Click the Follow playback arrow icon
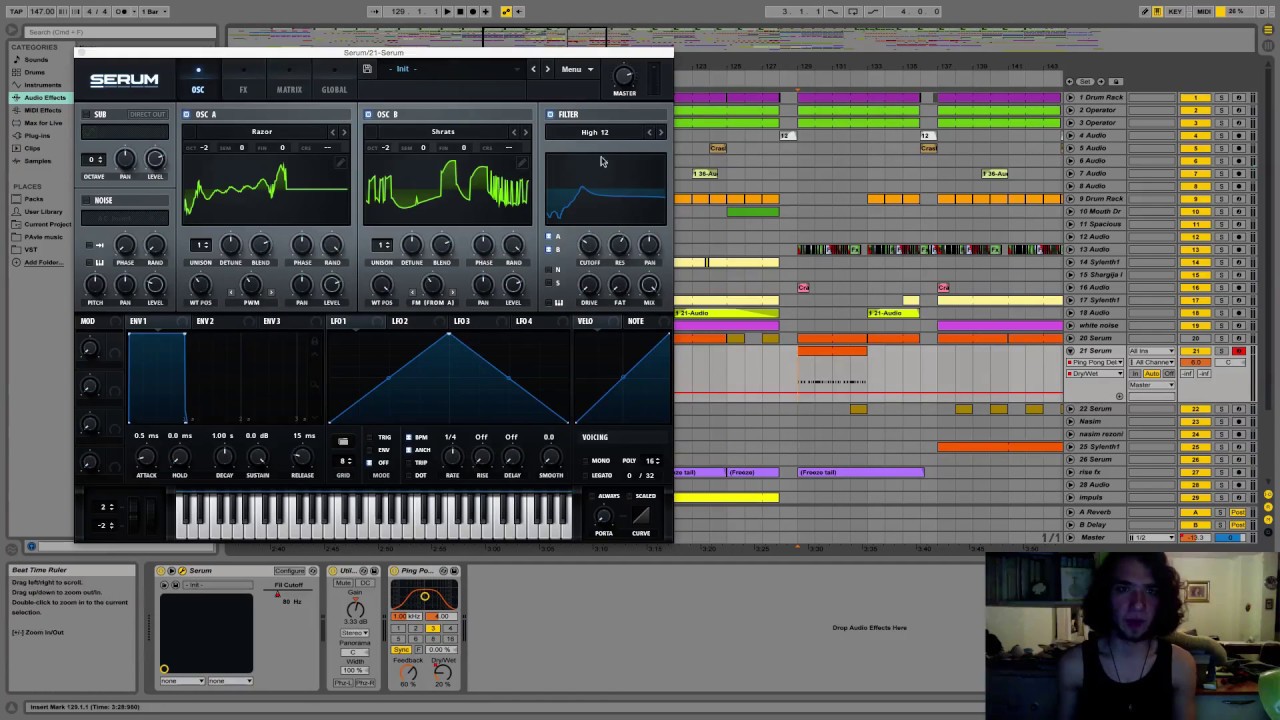 (375, 11)
